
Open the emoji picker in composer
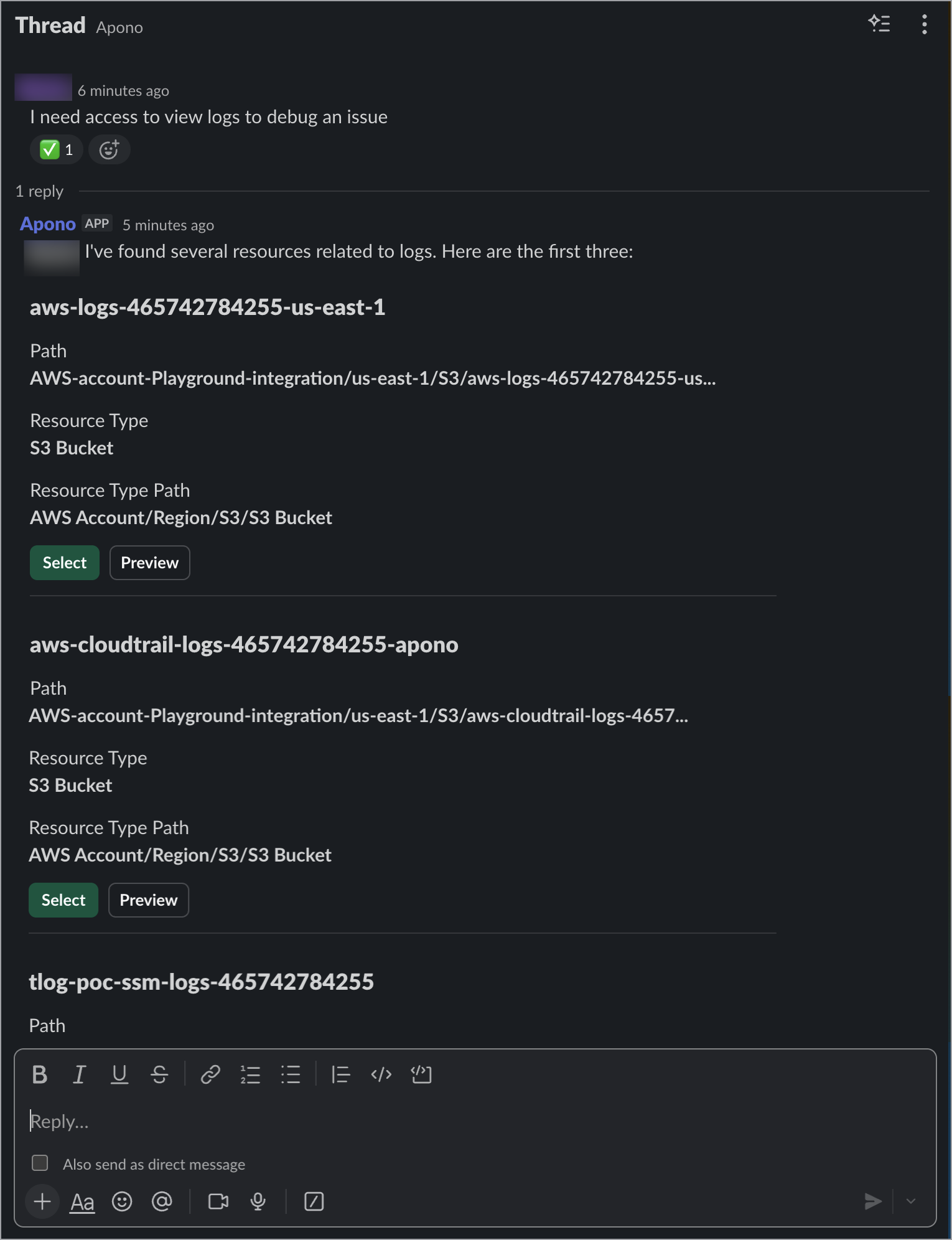[122, 1201]
